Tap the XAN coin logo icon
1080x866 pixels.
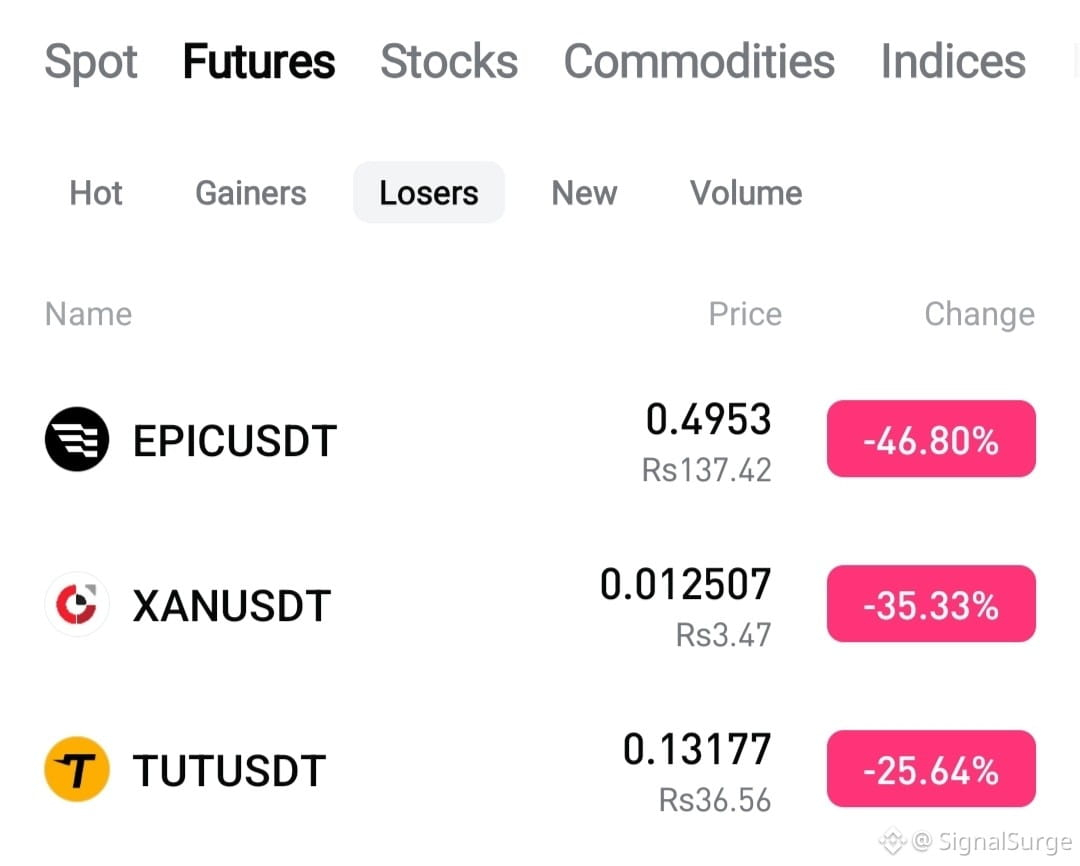click(x=76, y=604)
